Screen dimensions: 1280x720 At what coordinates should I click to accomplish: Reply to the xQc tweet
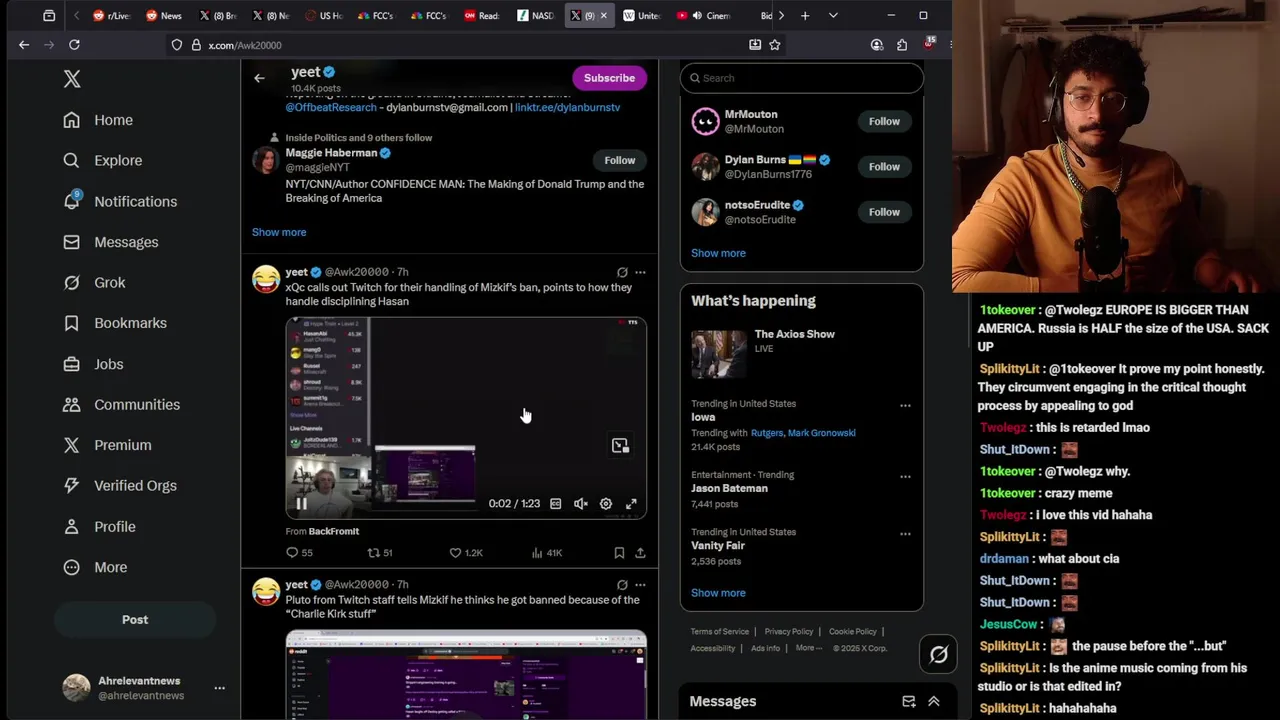(x=299, y=552)
